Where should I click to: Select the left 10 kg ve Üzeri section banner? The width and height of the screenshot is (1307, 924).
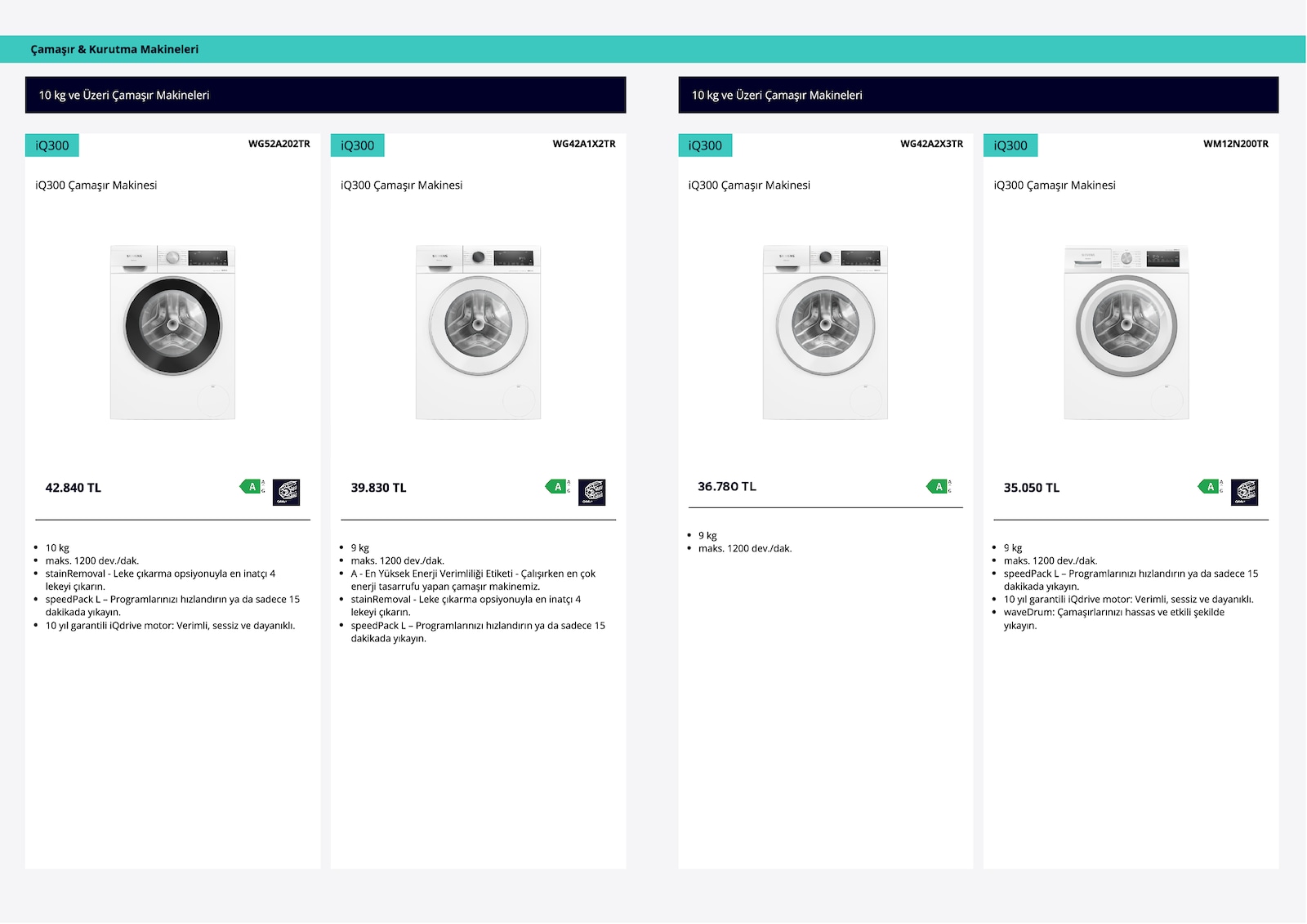tap(326, 95)
